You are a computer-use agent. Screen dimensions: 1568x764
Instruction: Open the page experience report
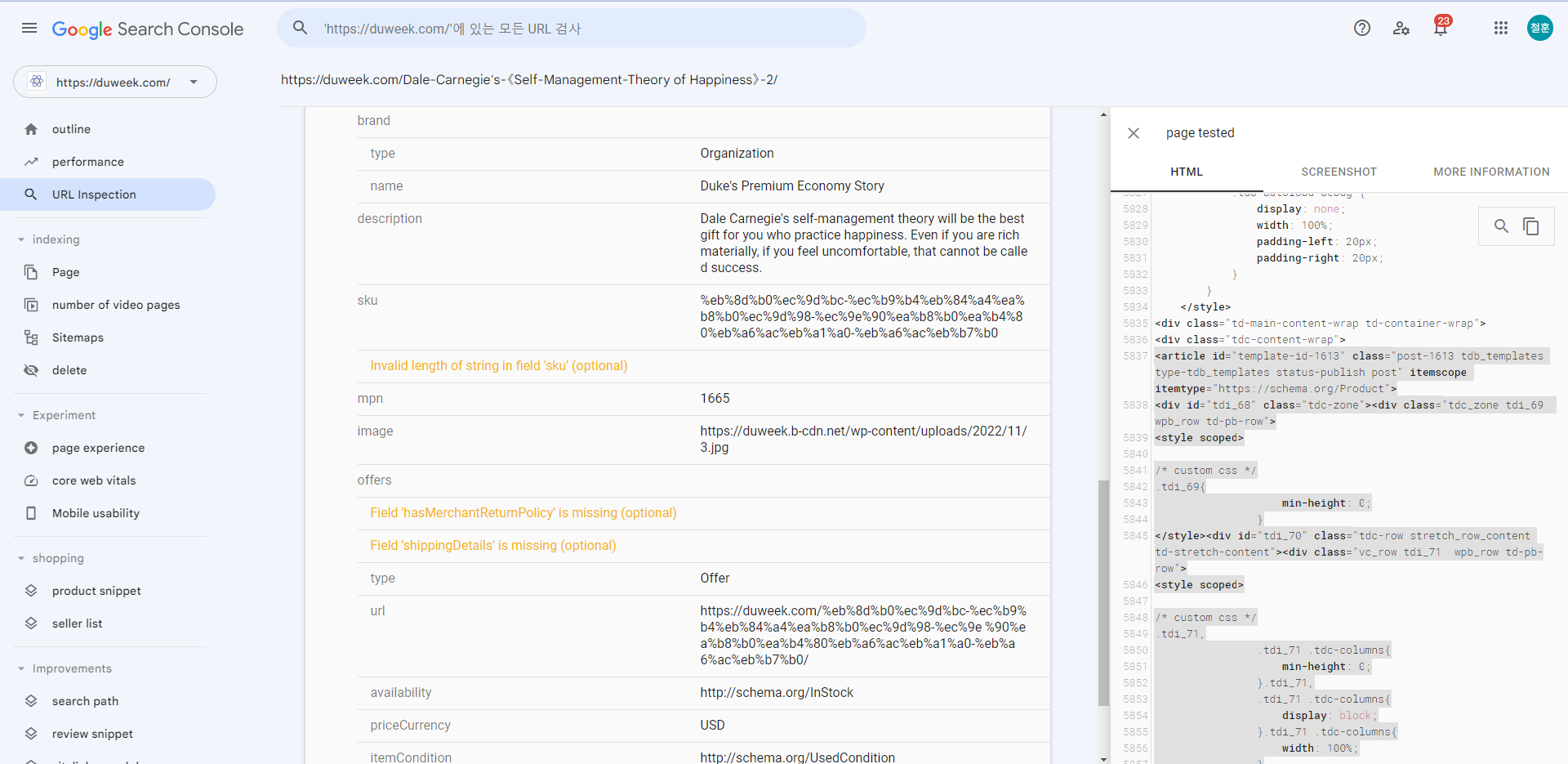(108, 448)
